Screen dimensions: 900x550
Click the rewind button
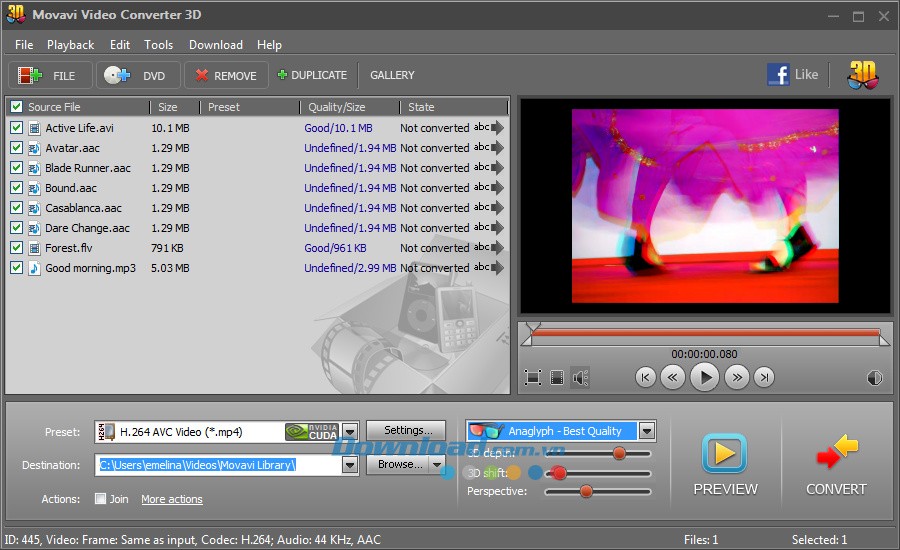pyautogui.click(x=672, y=377)
